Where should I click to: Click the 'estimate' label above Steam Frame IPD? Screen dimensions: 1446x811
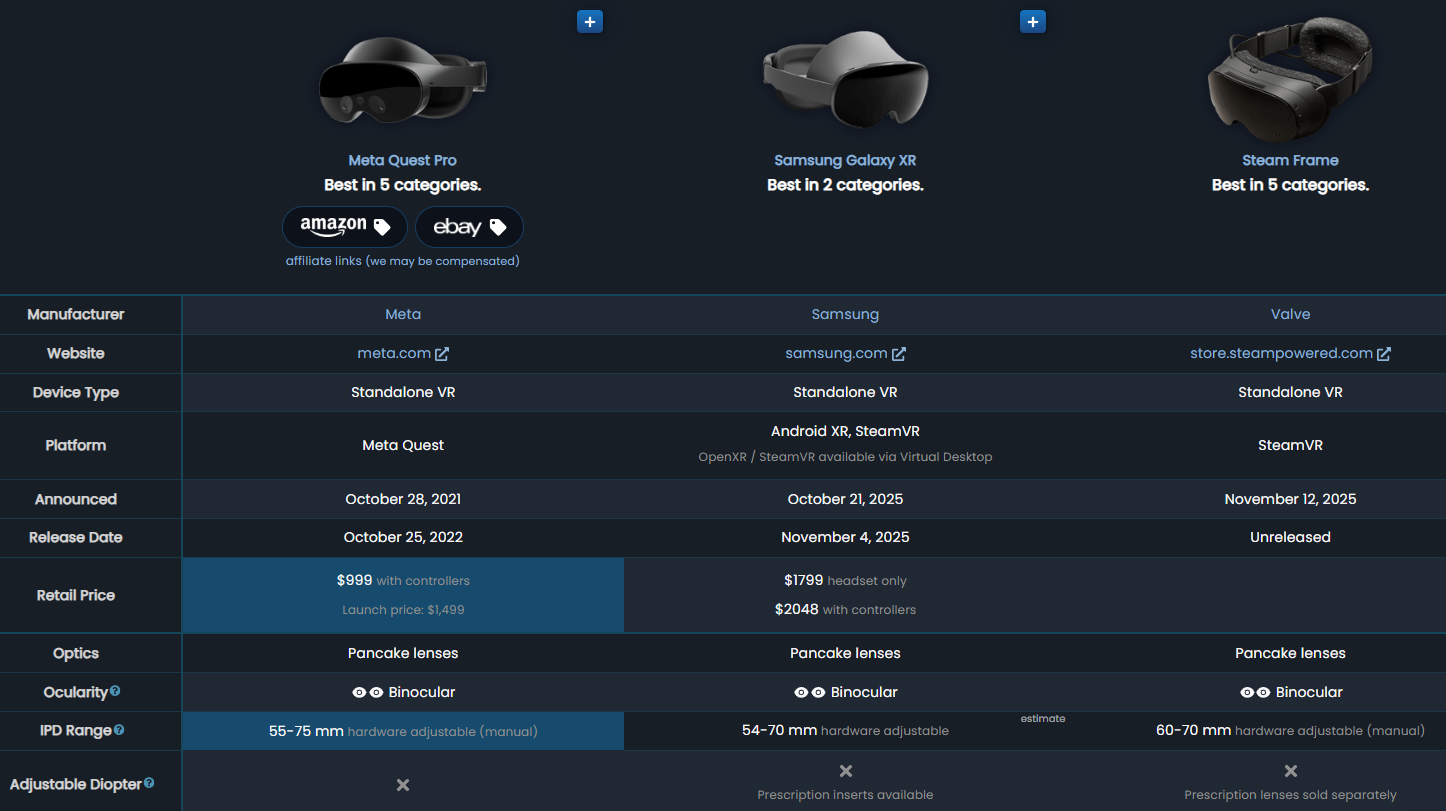pyautogui.click(x=1043, y=718)
